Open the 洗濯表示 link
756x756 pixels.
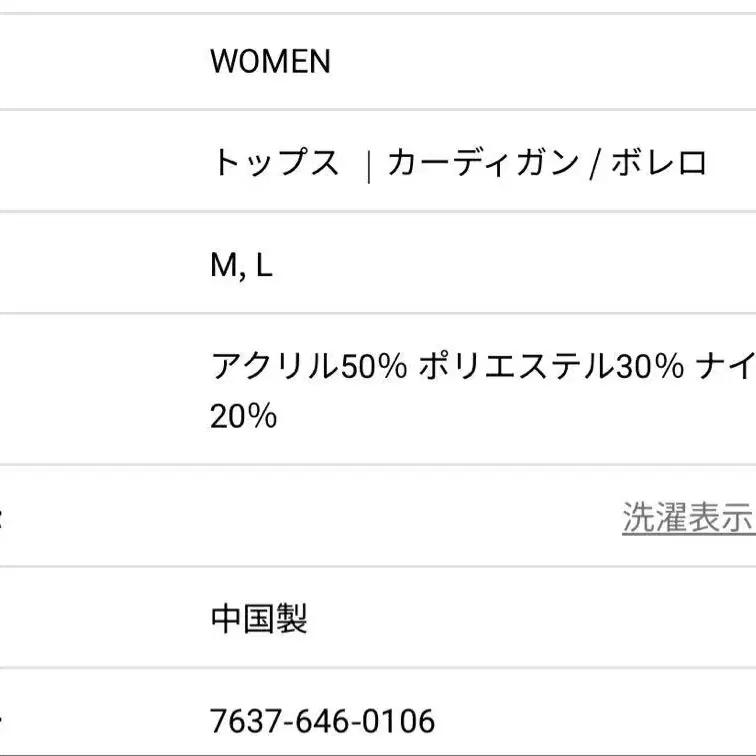coord(687,516)
